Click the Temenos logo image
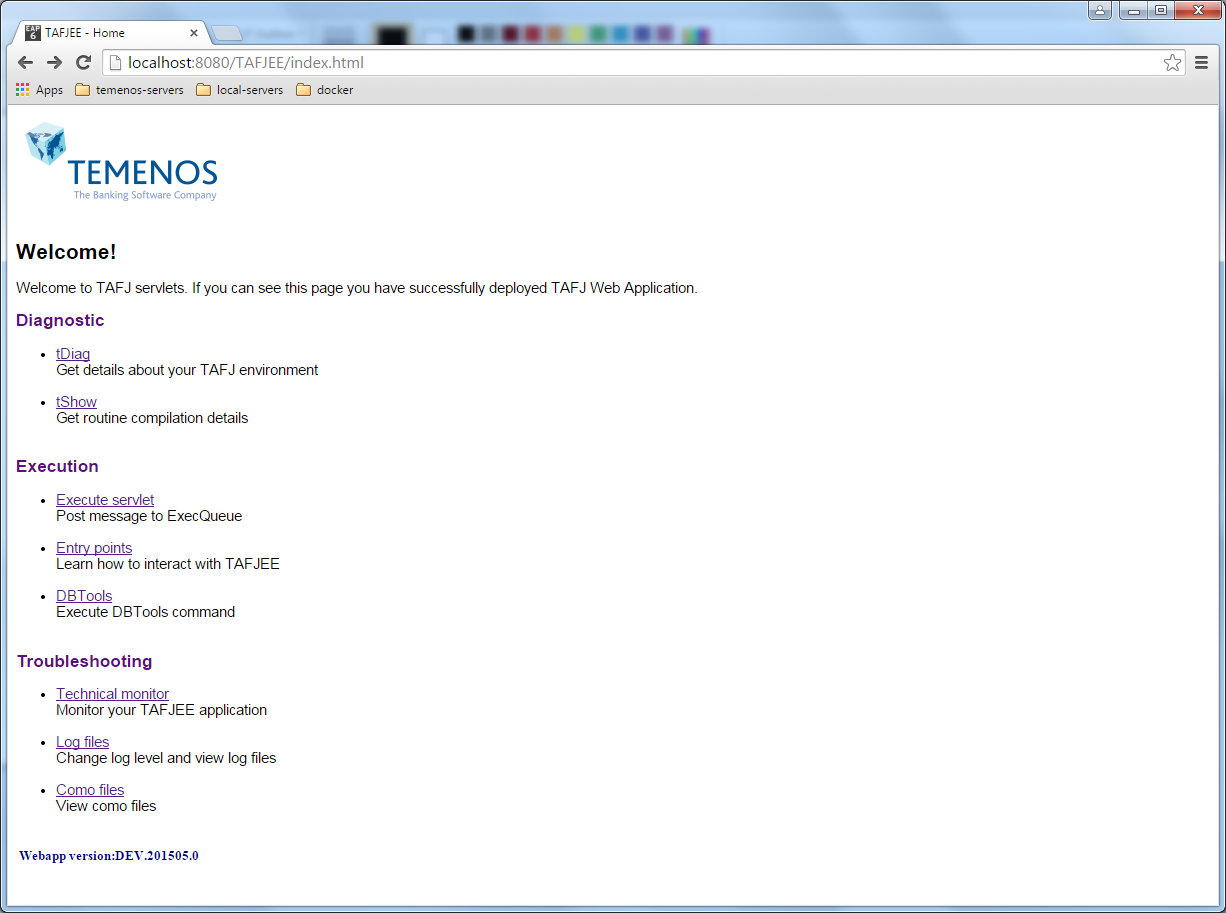The image size is (1226, 913). coord(121,162)
